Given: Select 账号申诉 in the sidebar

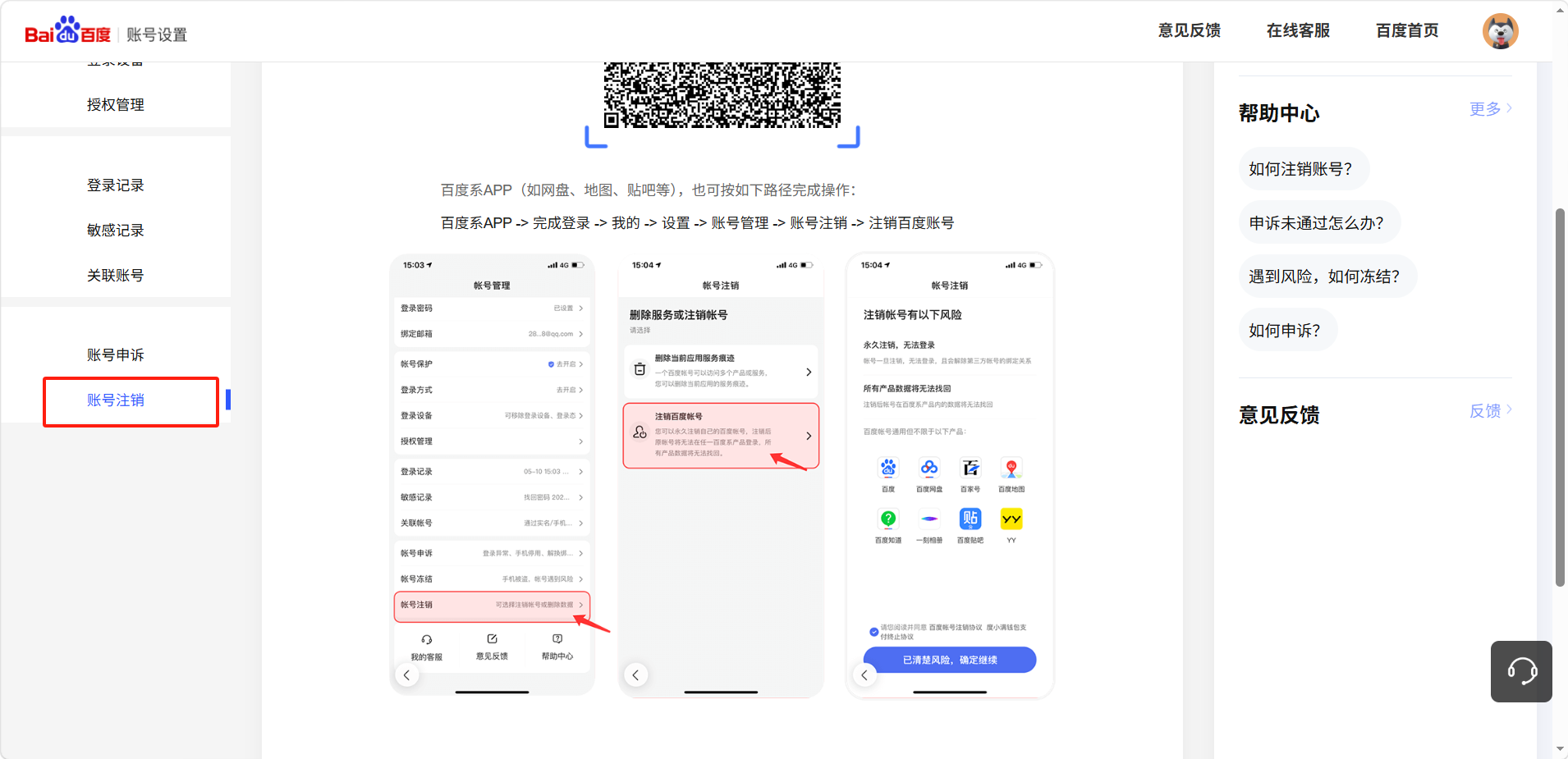Looking at the screenshot, I should tap(116, 355).
